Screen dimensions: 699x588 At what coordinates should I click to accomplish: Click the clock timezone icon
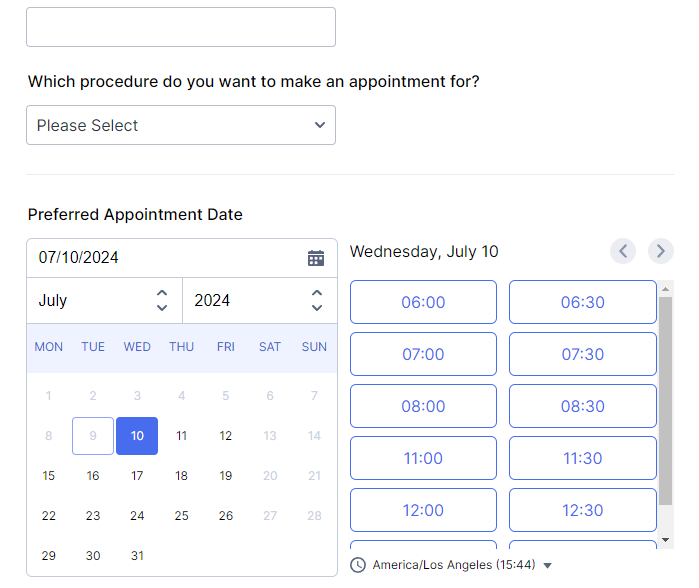click(x=358, y=565)
